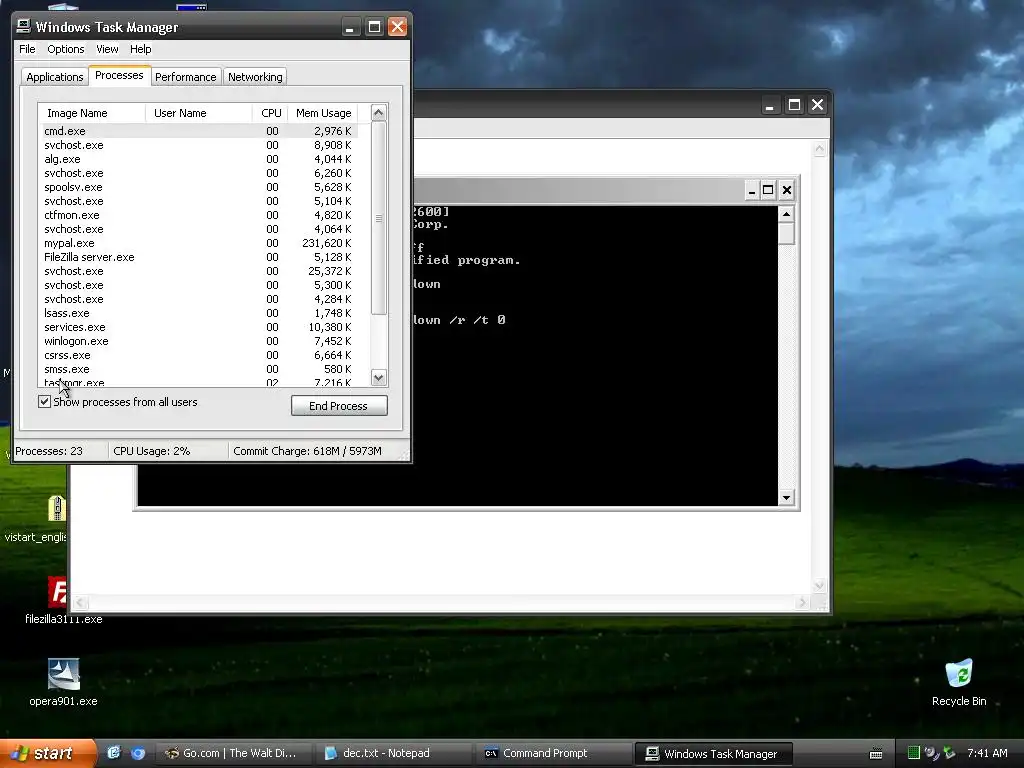Click the End Process button
The height and width of the screenshot is (768, 1024).
[x=339, y=406]
